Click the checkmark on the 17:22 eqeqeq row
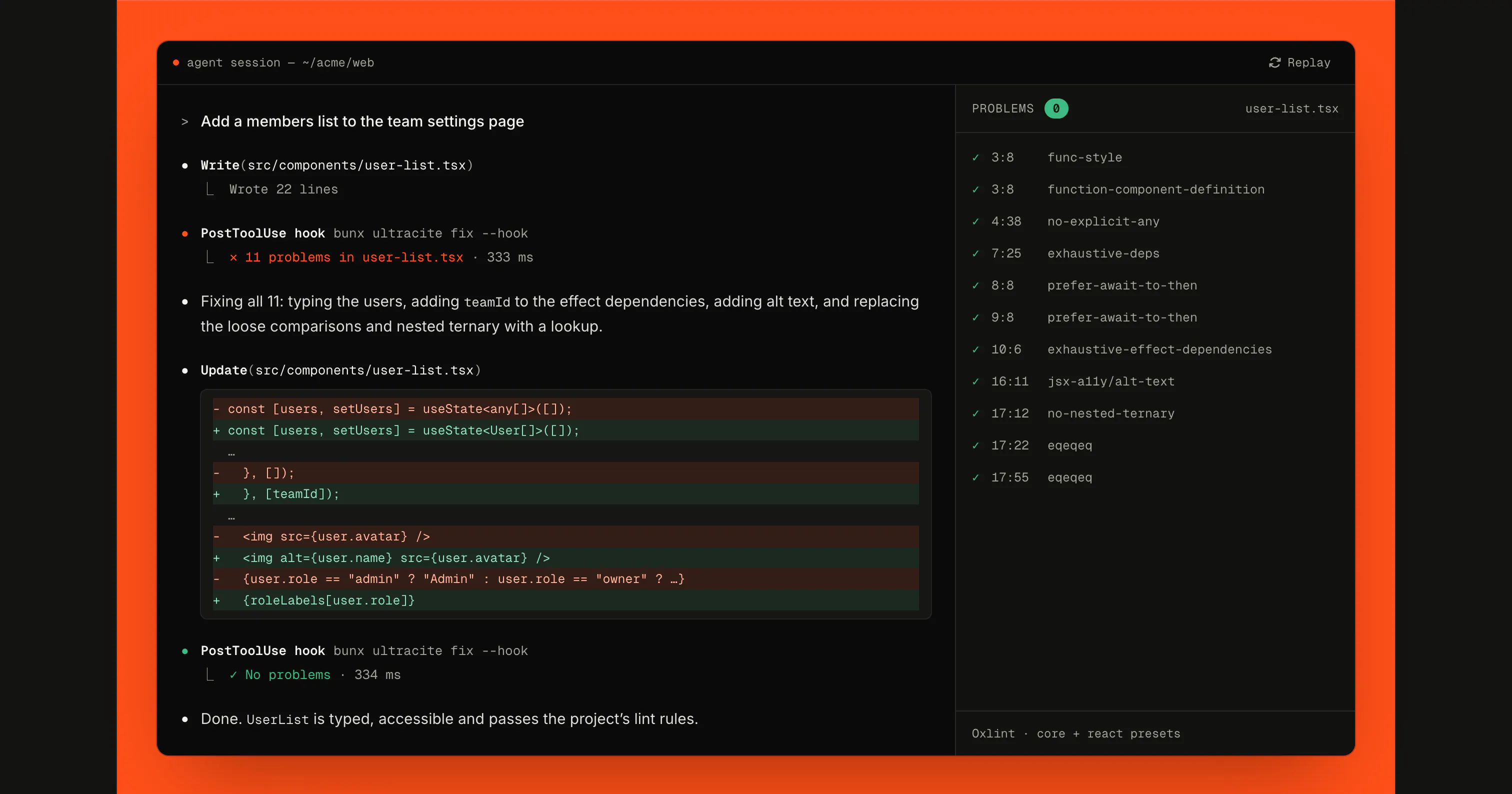 [x=975, y=445]
